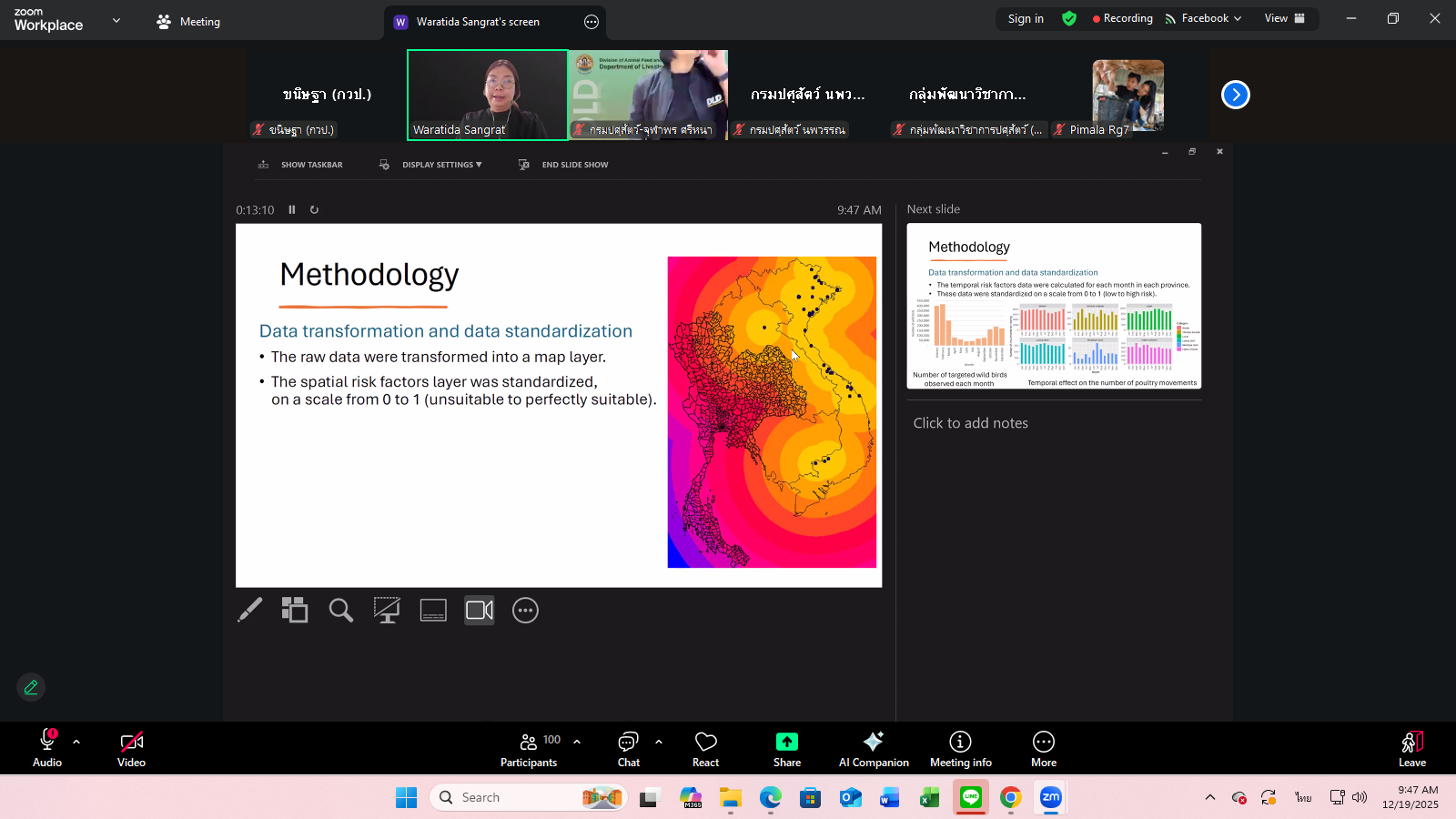The height and width of the screenshot is (819, 1456).
Task: Pause the presentation timer
Action: coord(292,209)
